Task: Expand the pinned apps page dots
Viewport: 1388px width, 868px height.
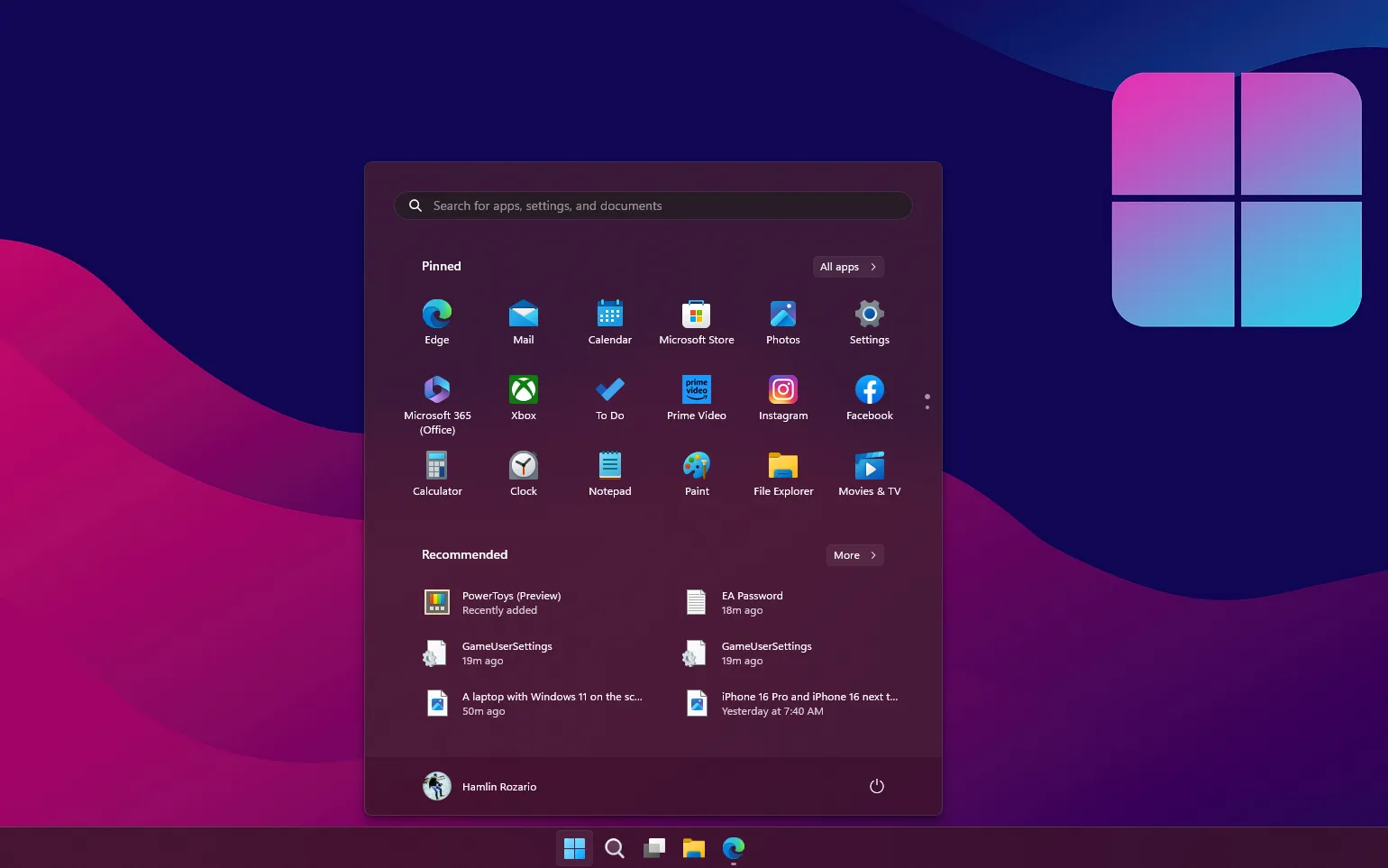Action: [x=927, y=400]
